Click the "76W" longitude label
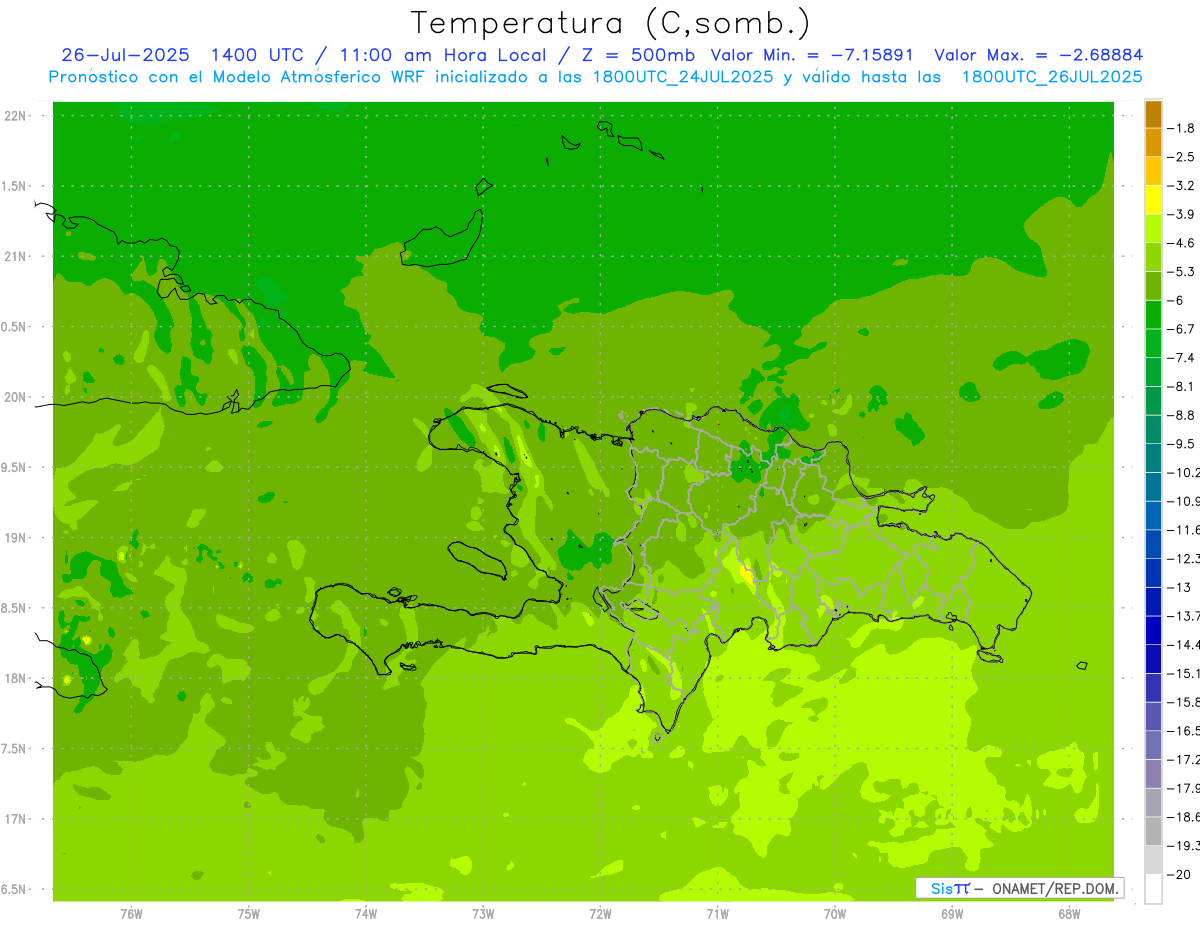Image resolution: width=1200 pixels, height=927 pixels. pyautogui.click(x=131, y=913)
